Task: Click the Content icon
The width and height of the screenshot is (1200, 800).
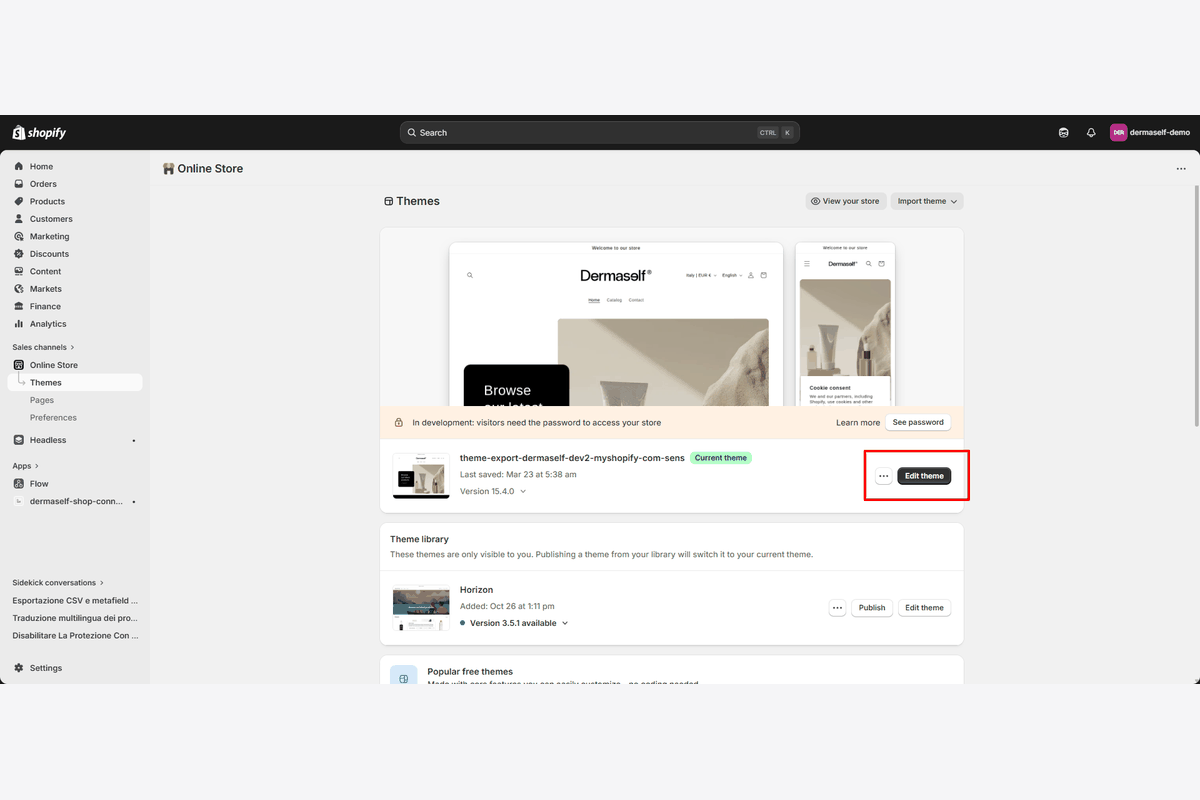Action: pos(19,272)
